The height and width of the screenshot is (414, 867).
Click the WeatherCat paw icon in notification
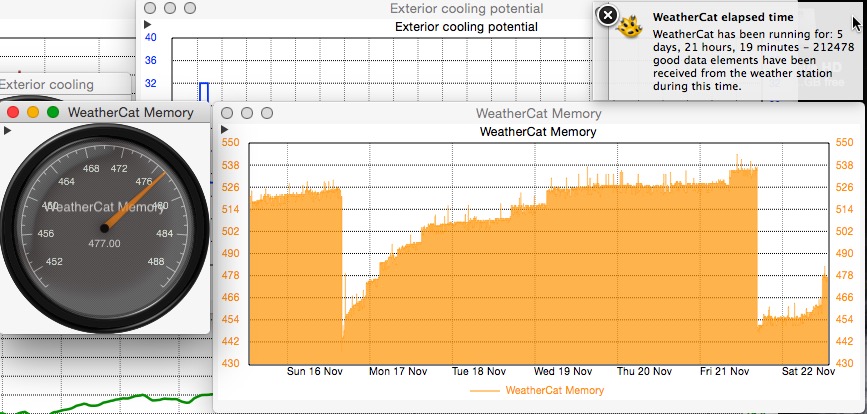(630, 27)
